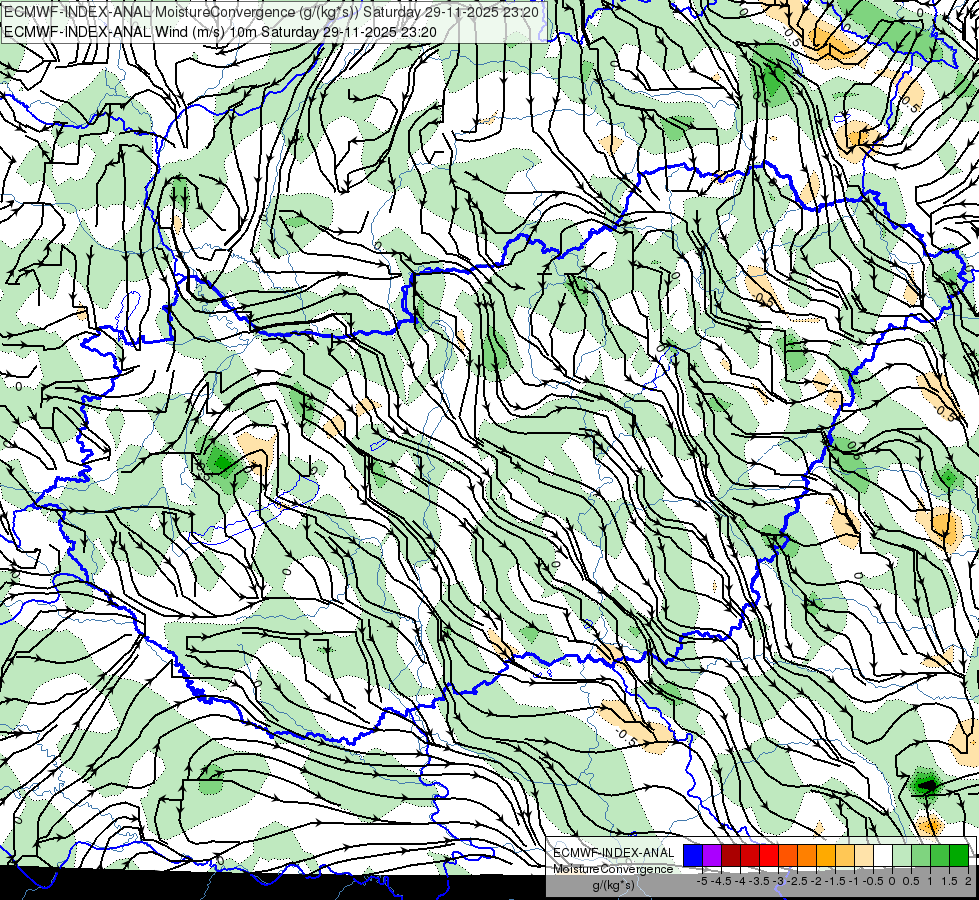Choose light orange swatch between -1.5 and -1
Screen dimensions: 979x900
pyautogui.click(x=845, y=855)
